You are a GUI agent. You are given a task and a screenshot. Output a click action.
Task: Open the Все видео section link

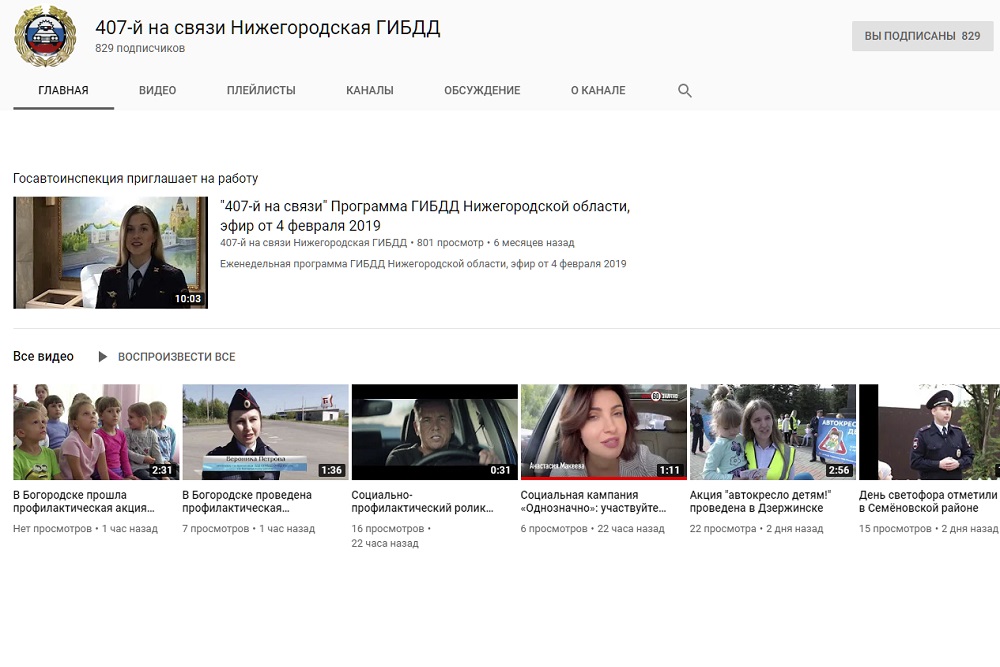tap(43, 357)
